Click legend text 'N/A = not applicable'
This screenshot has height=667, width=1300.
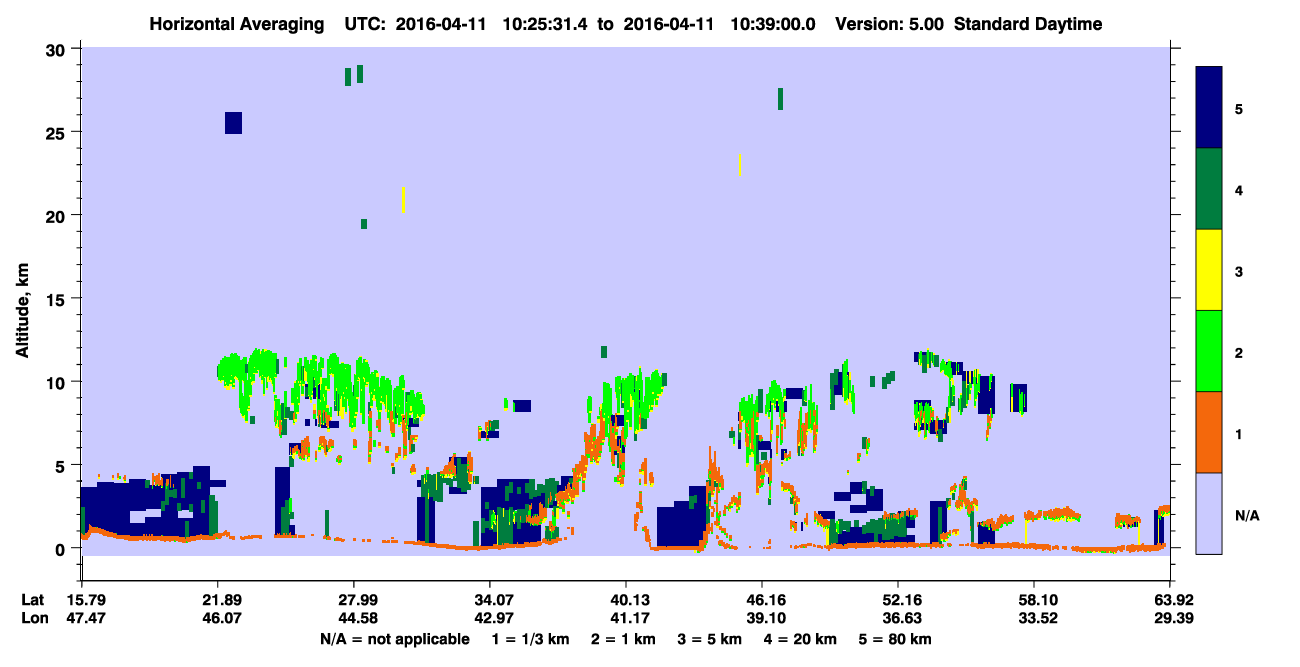click(395, 639)
